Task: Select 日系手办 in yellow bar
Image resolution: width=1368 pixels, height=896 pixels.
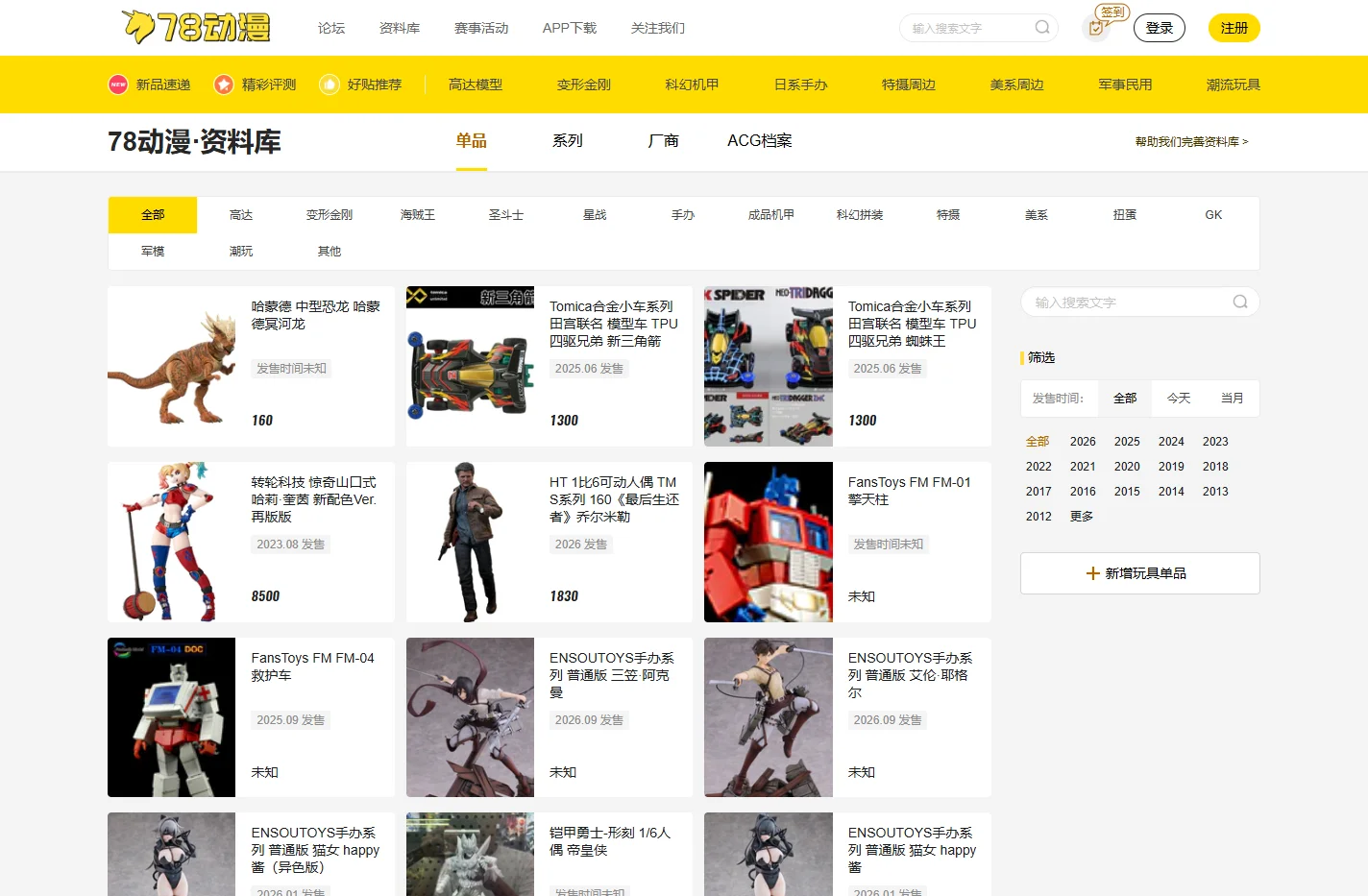Action: pos(801,85)
